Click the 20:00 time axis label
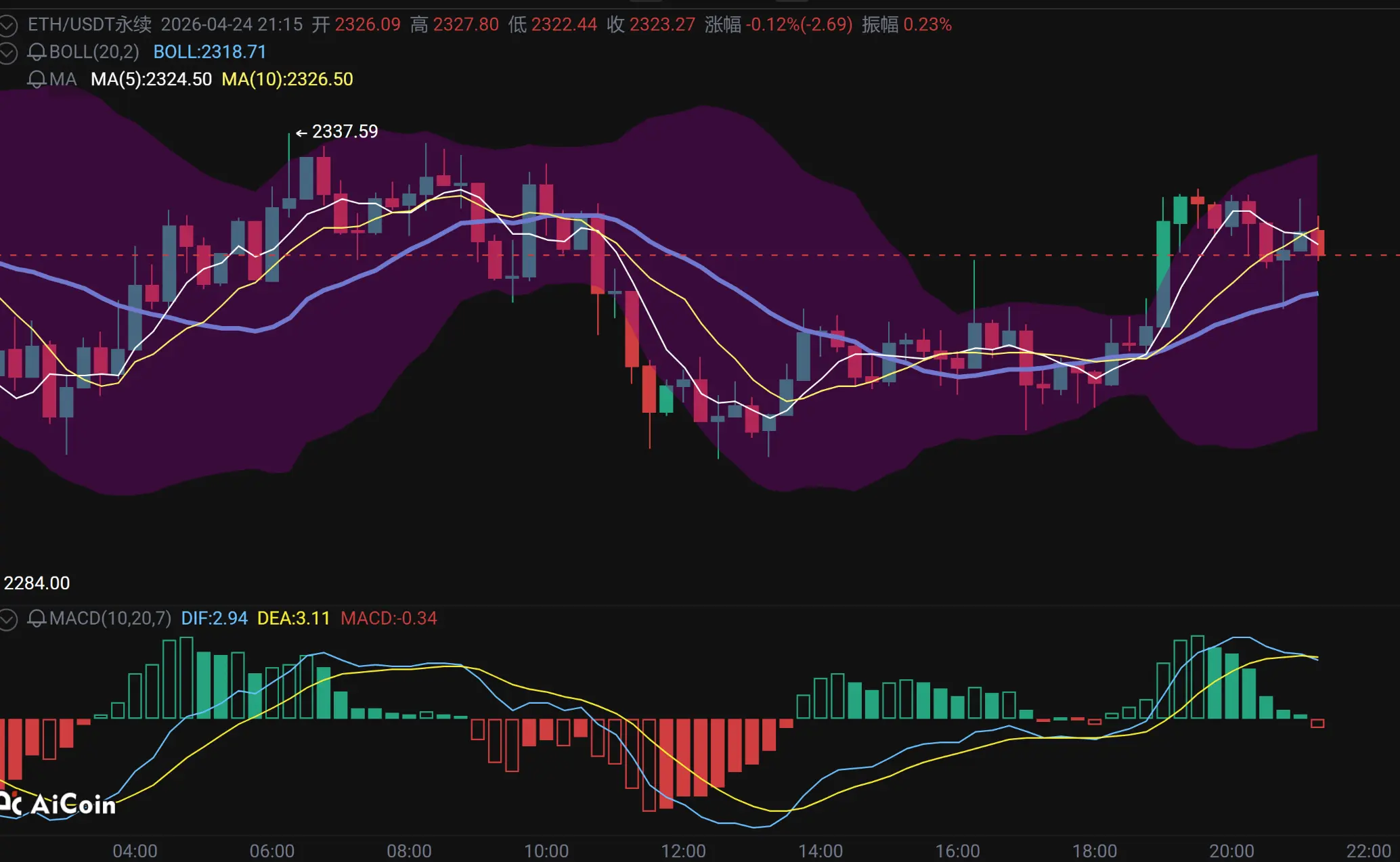Viewport: 1400px width, 862px height. coord(1231,850)
